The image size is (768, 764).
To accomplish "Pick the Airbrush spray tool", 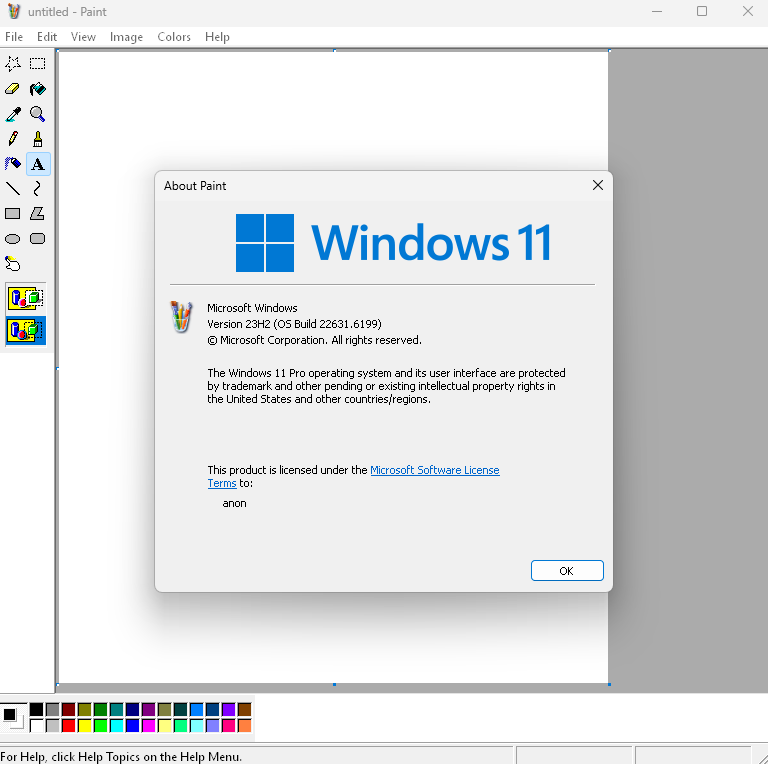I will pyautogui.click(x=13, y=164).
